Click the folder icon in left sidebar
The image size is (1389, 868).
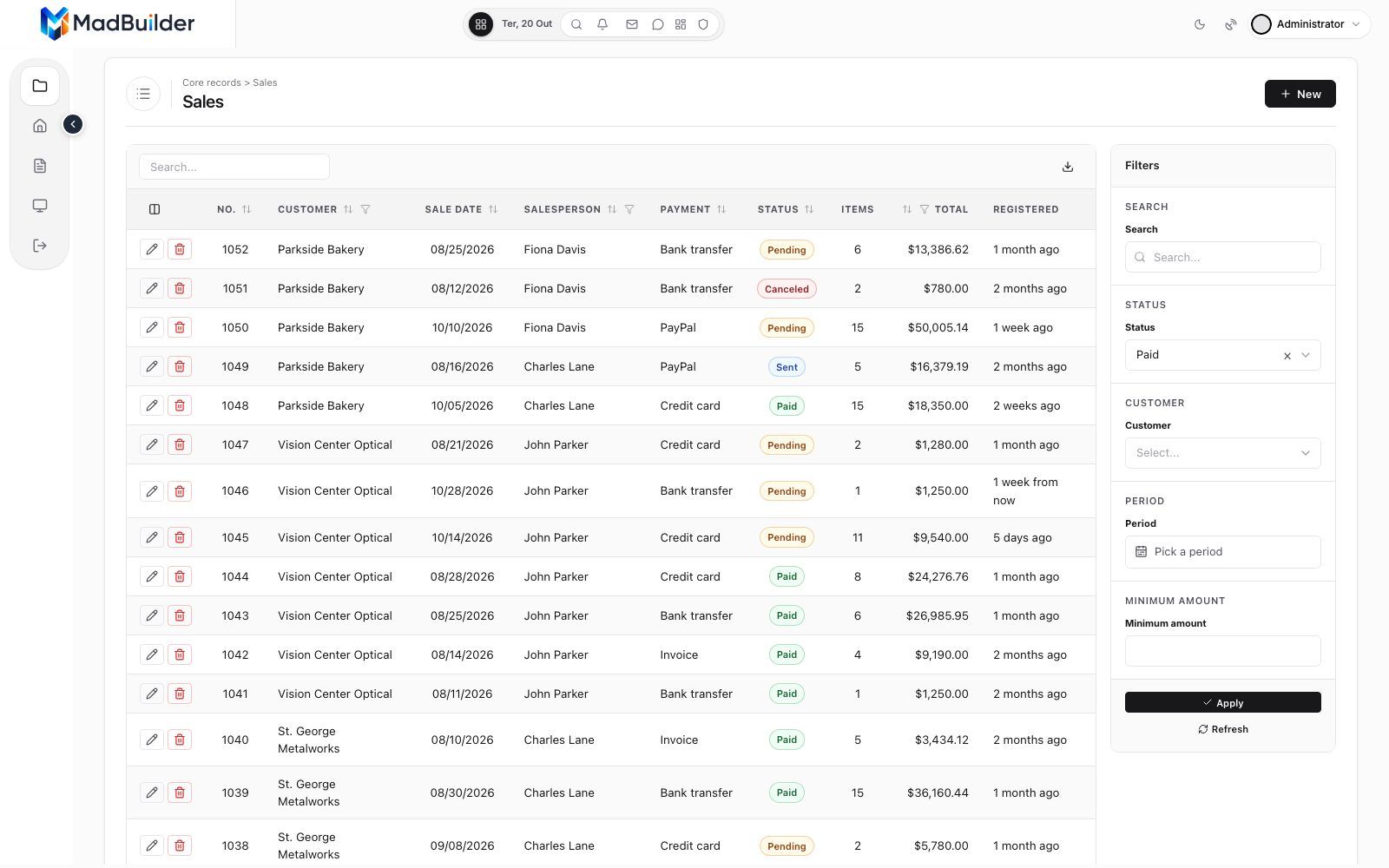(x=40, y=86)
